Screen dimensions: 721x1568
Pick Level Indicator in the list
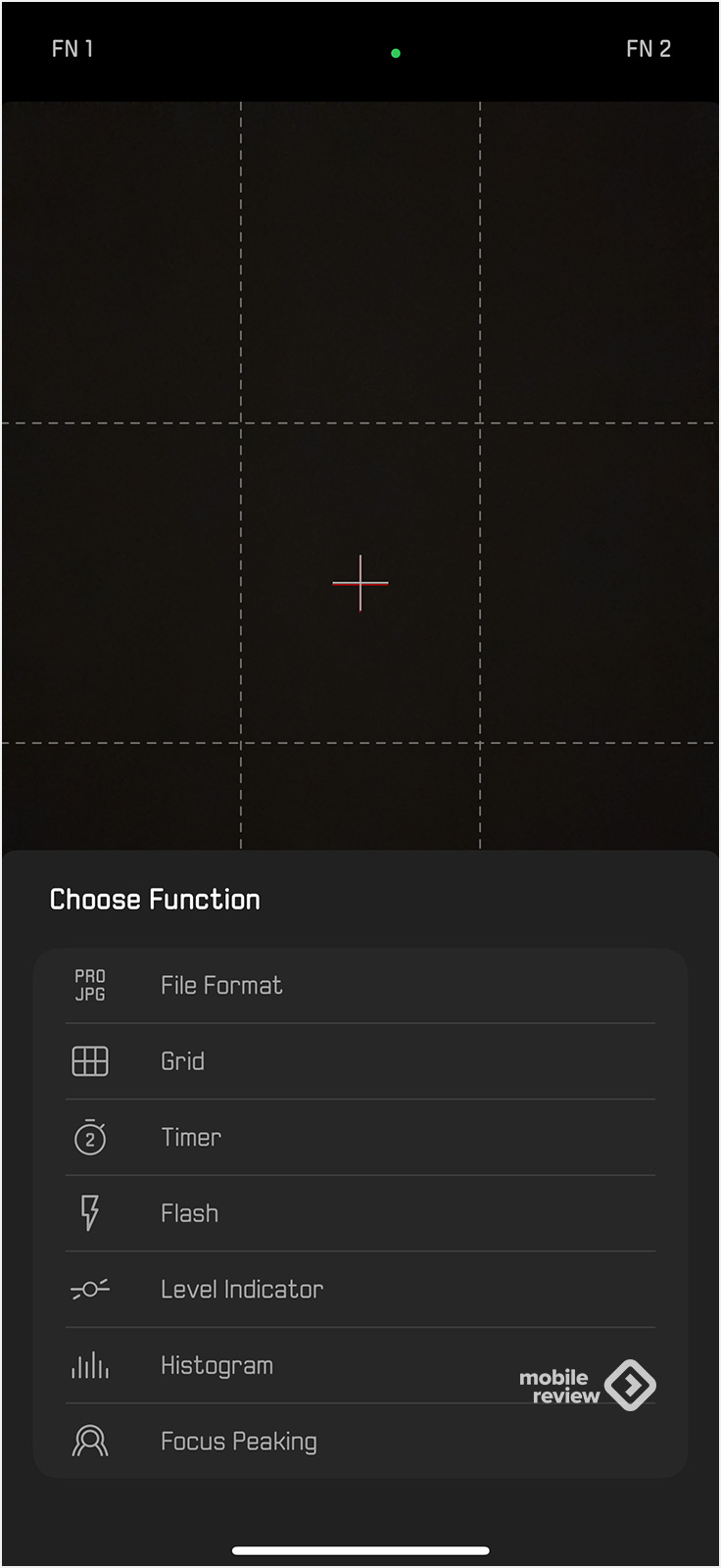(360, 1290)
